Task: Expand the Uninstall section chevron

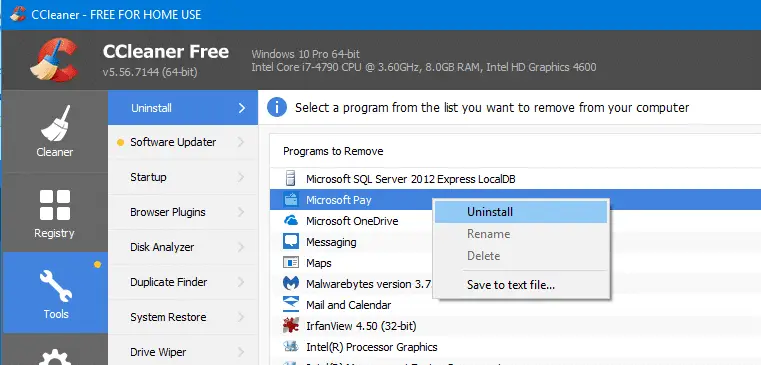Action: click(242, 108)
